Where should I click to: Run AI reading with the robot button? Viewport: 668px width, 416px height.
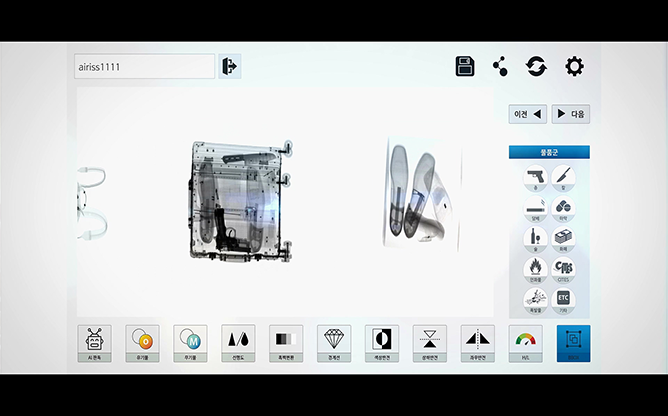click(x=95, y=344)
